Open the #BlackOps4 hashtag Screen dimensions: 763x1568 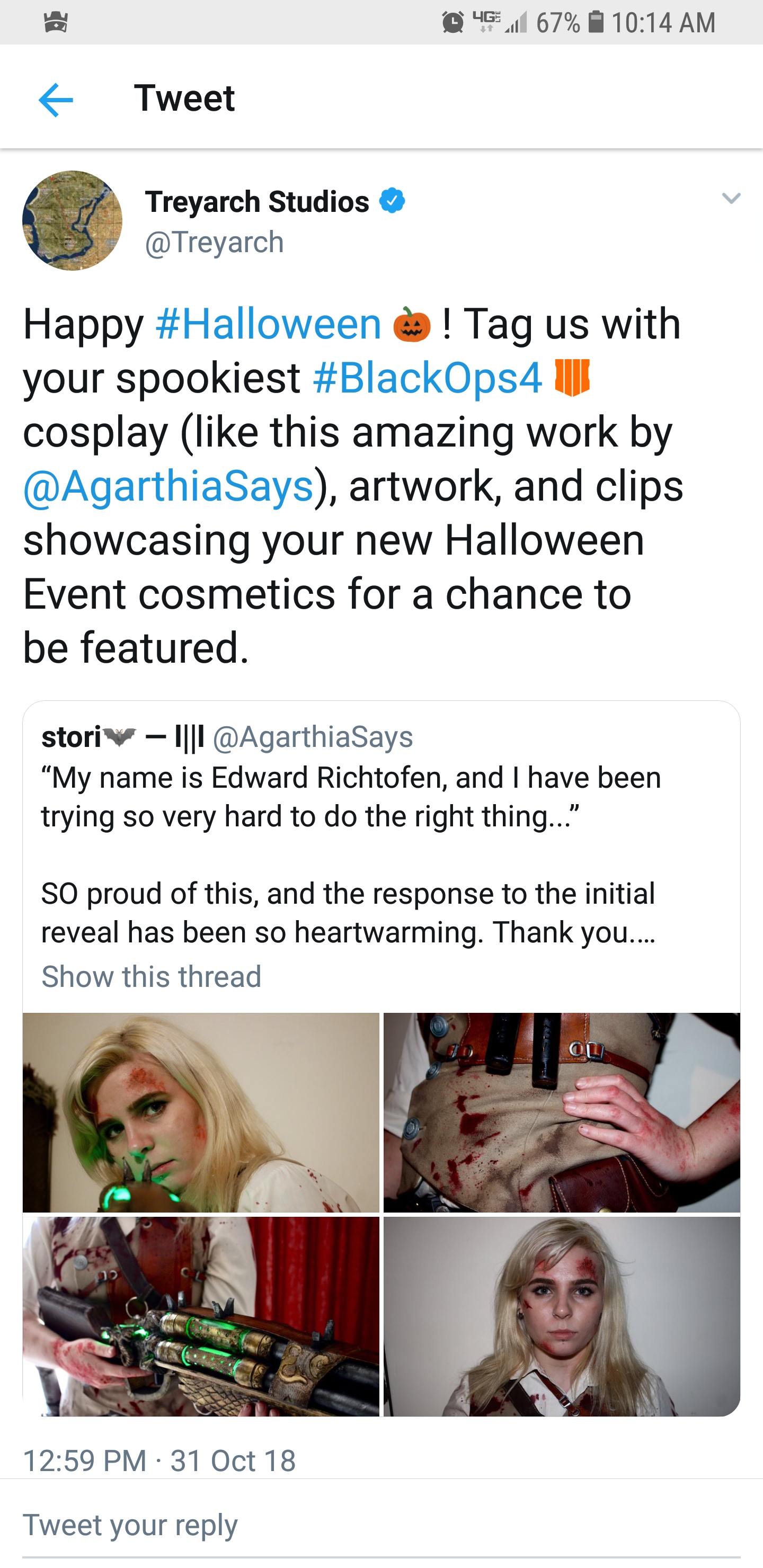[428, 377]
